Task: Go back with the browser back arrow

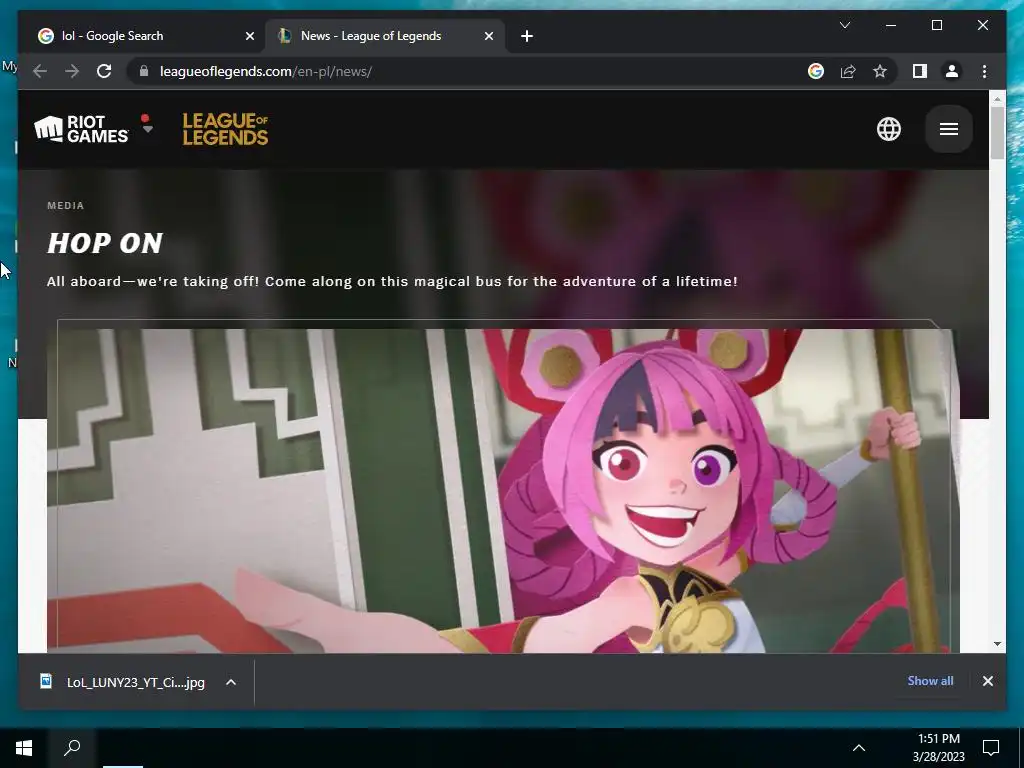Action: tap(40, 71)
